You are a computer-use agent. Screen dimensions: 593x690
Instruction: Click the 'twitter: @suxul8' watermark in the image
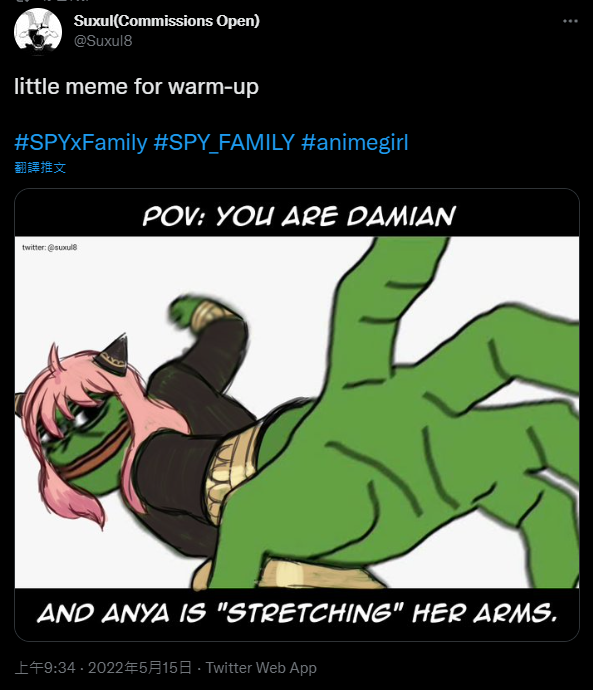tap(50, 247)
